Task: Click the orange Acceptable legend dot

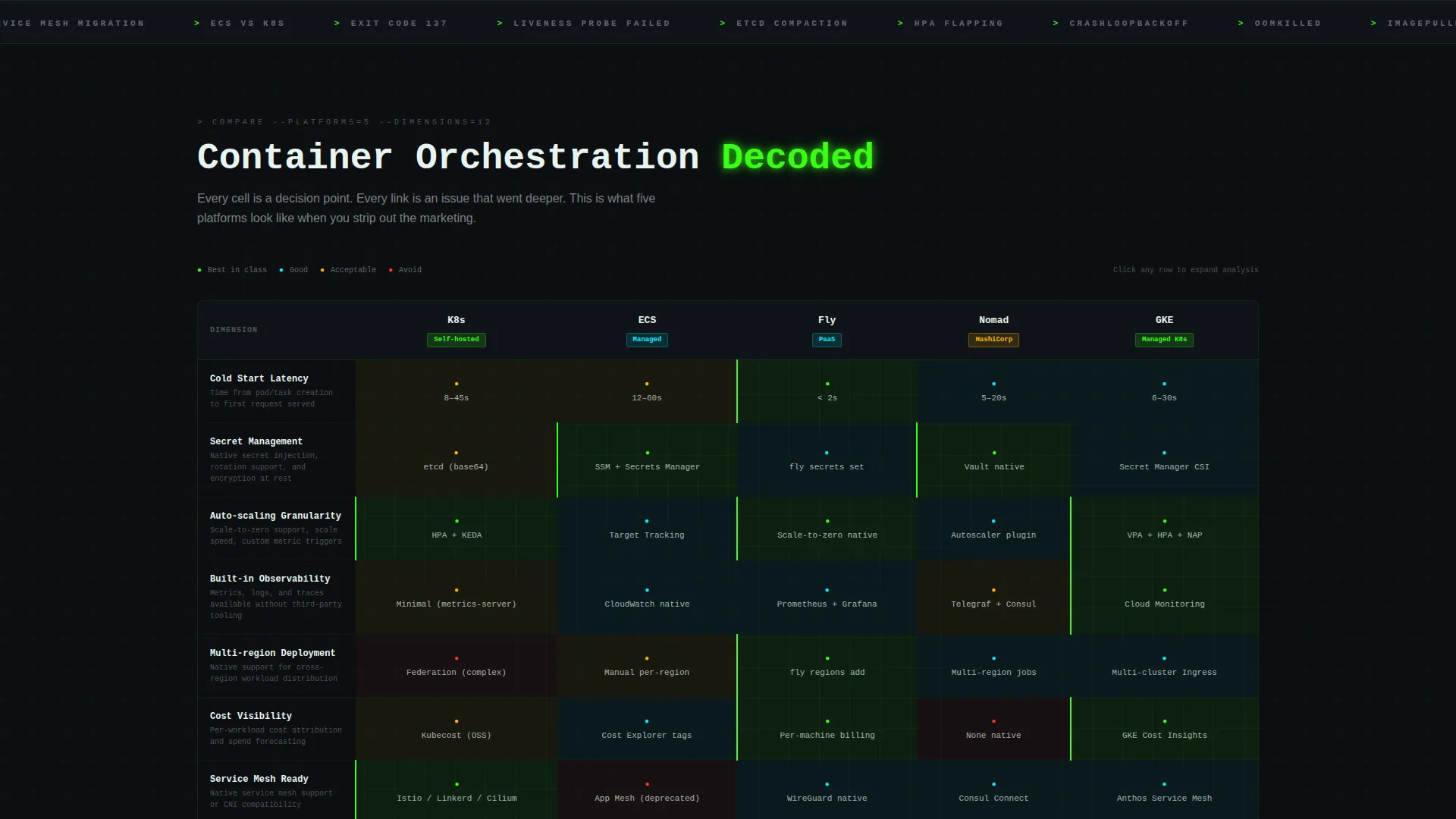Action: tap(322, 270)
